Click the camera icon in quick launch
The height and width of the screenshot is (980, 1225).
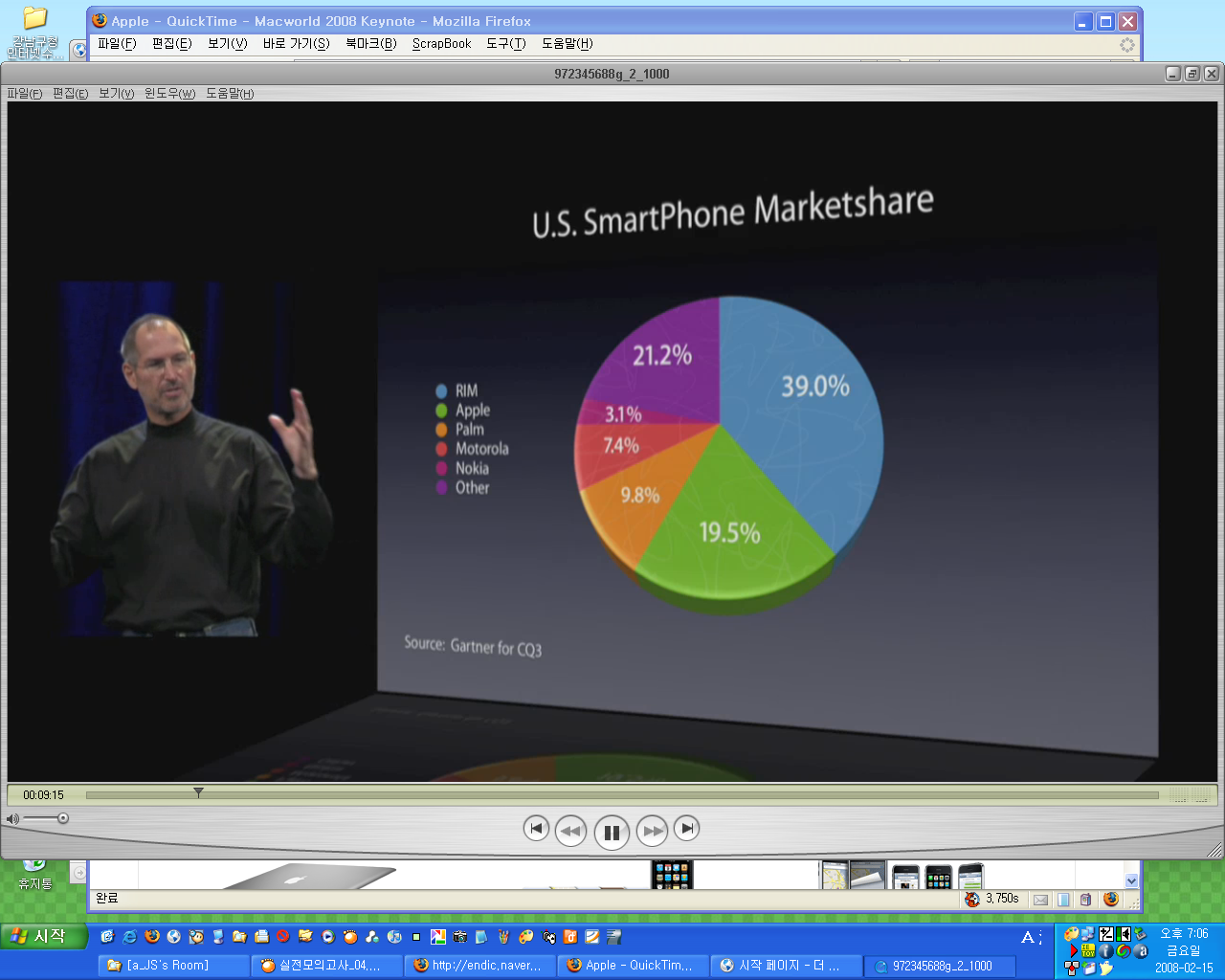(459, 937)
